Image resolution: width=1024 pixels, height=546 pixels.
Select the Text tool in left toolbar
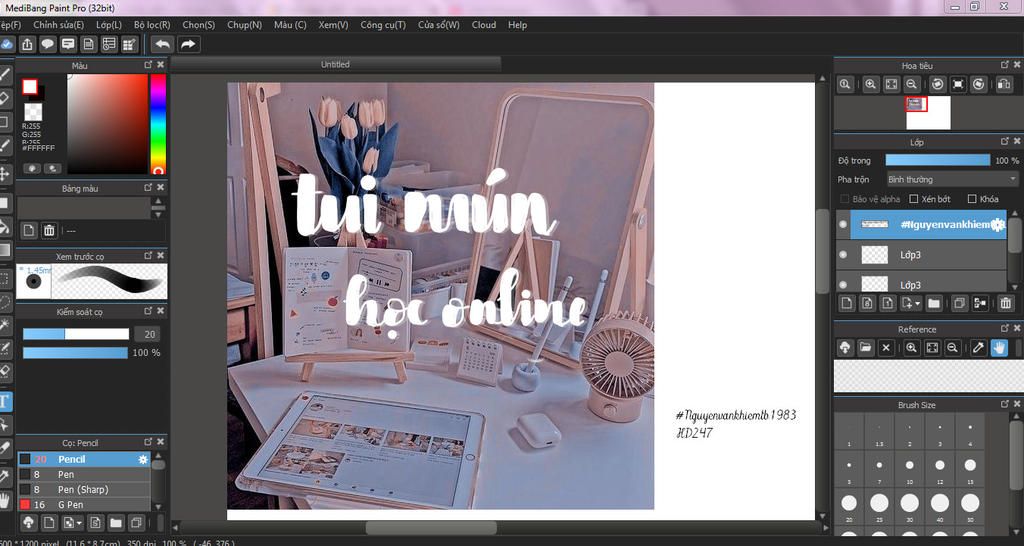tap(4, 401)
